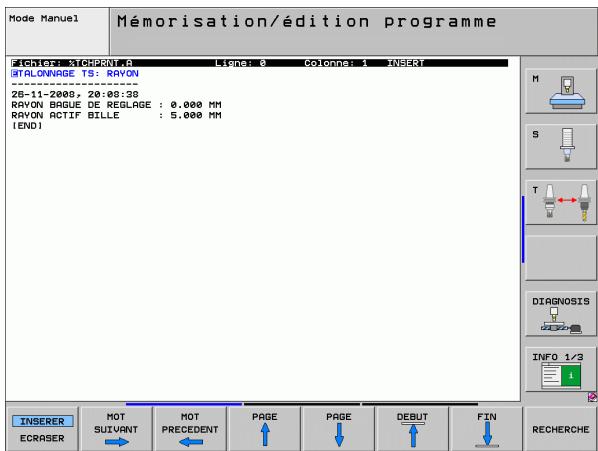Click the blue vertical scrollbar indicator
This screenshot has height=451, width=598.
523,229
